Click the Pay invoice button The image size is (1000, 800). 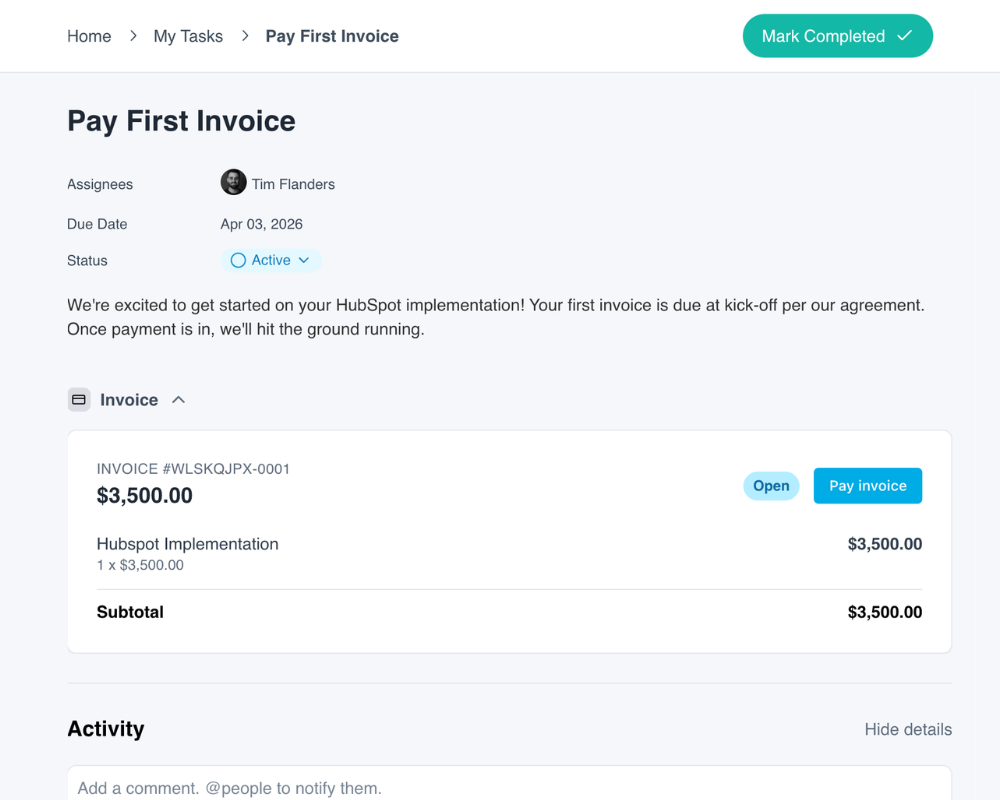867,485
